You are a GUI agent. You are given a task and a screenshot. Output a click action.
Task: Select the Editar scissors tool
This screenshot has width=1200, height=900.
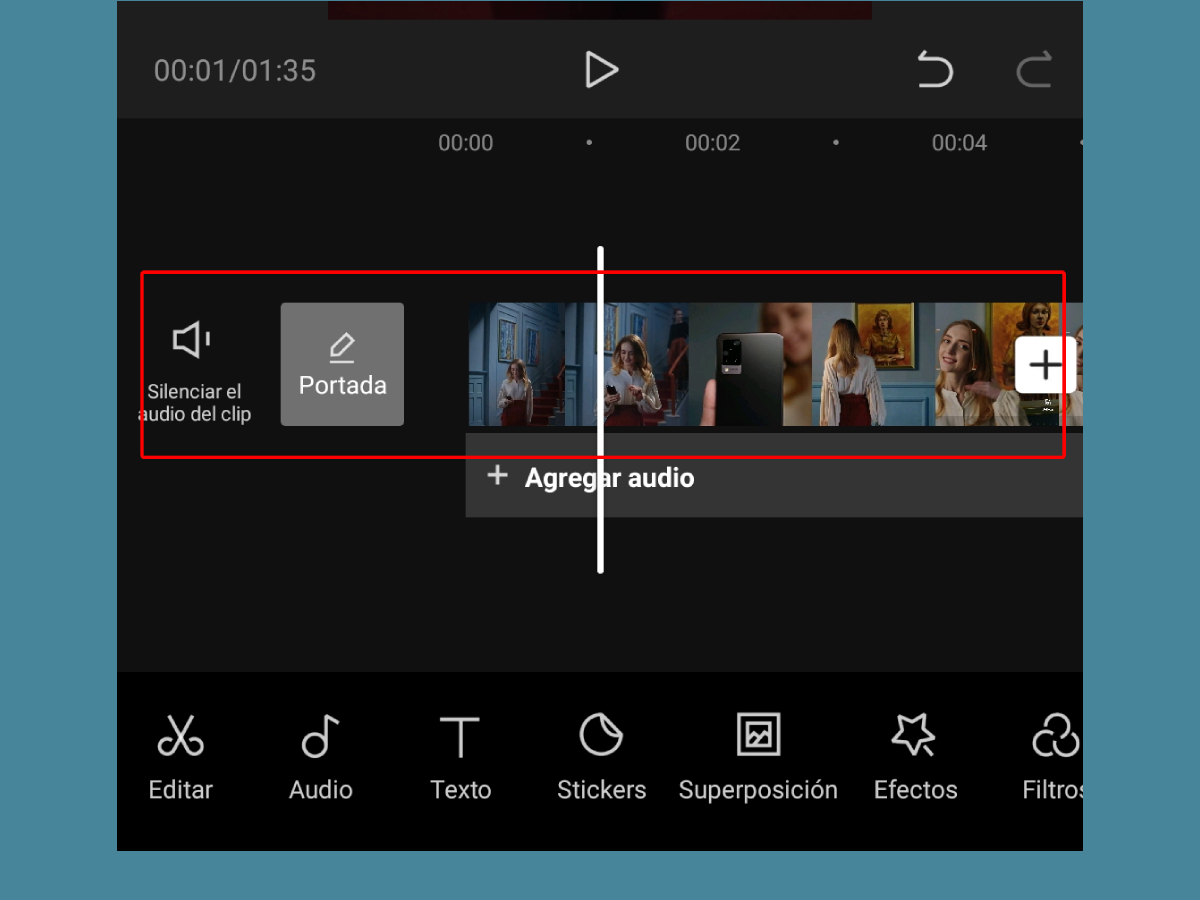(x=180, y=755)
